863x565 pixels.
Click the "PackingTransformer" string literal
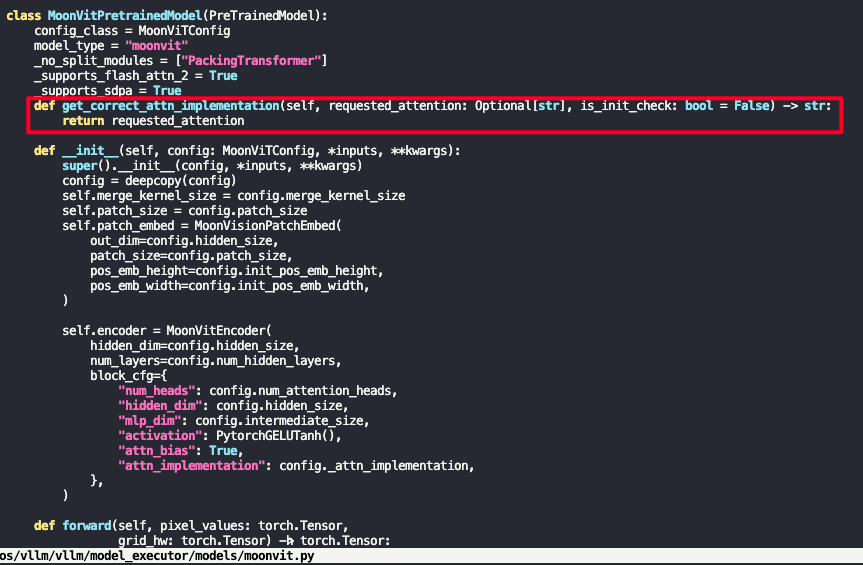tap(252, 60)
